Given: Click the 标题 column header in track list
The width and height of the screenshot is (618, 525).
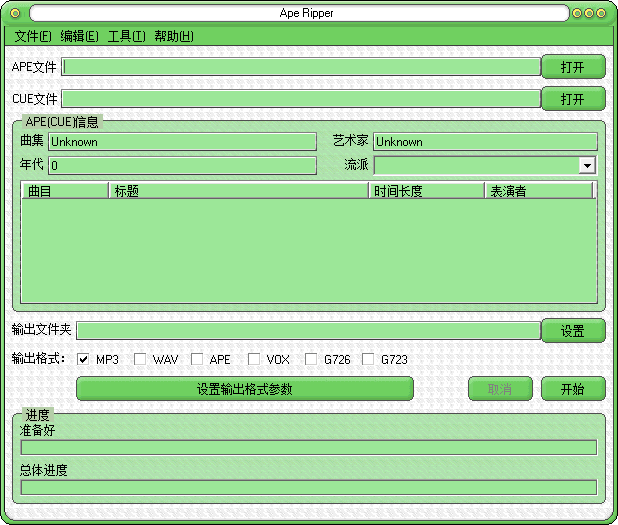Looking at the screenshot, I should point(238,191).
